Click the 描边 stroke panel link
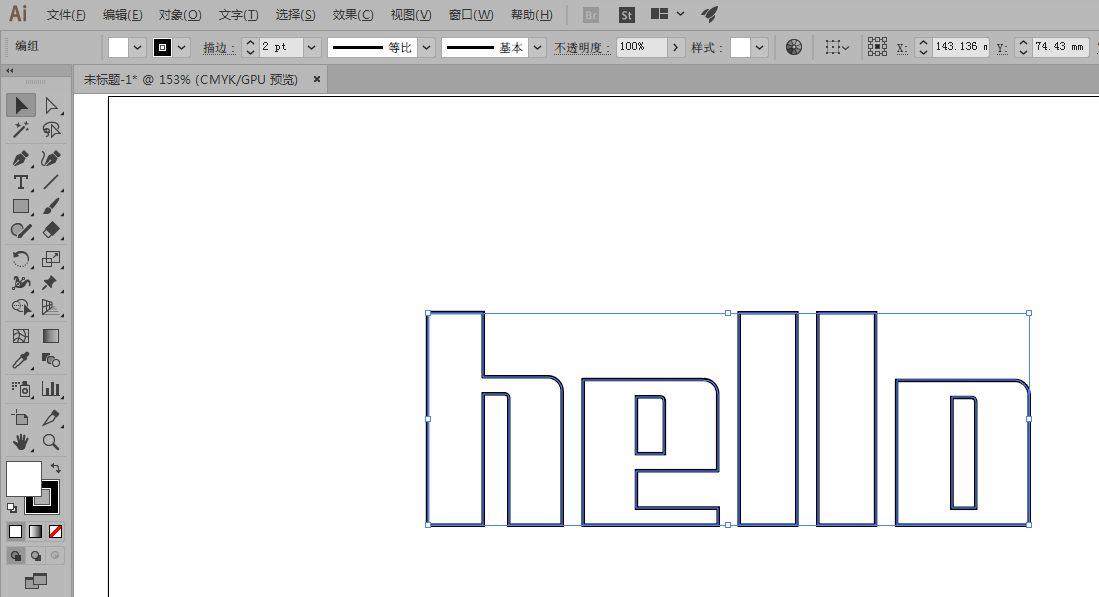 218,48
